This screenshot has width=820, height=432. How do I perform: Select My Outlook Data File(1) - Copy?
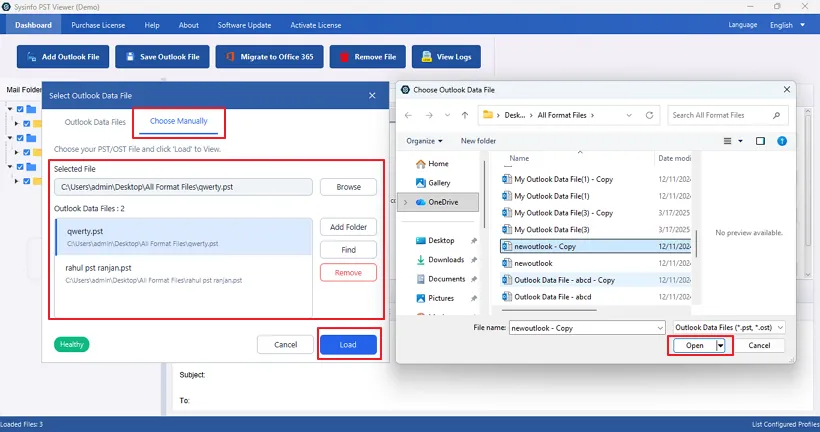pyautogui.click(x=596, y=179)
